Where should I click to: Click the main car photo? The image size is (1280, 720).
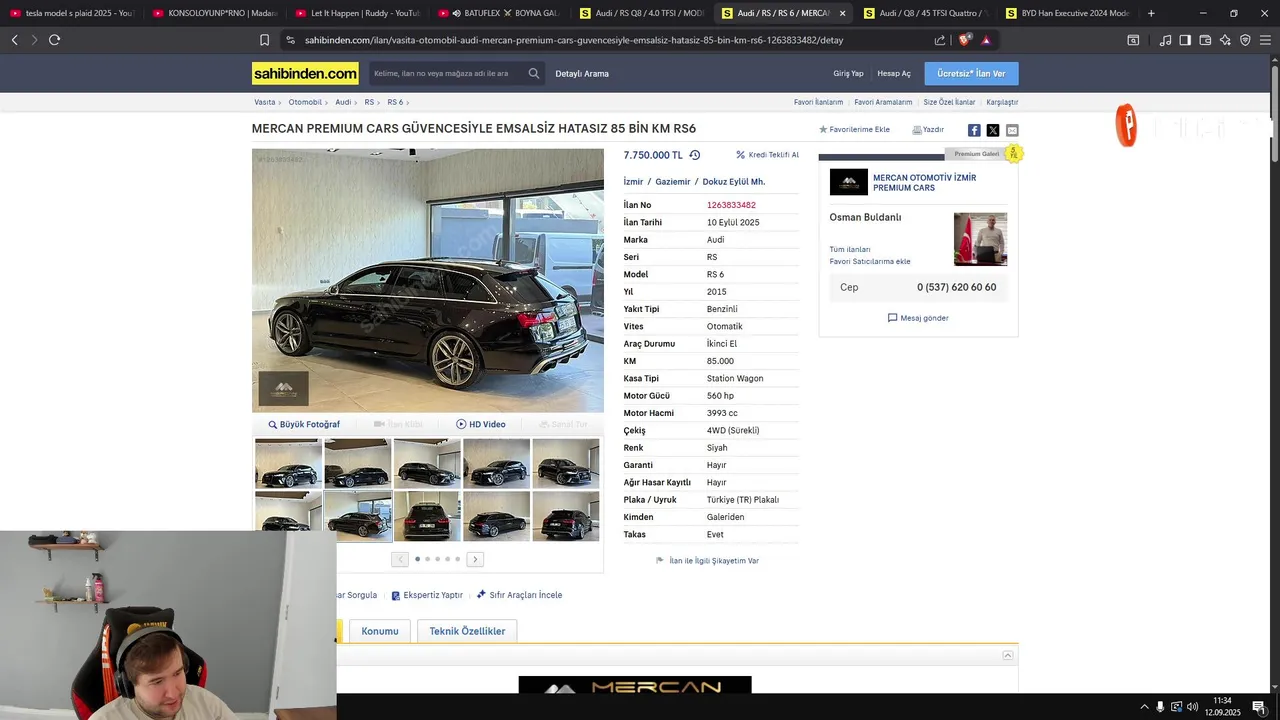pyautogui.click(x=428, y=280)
